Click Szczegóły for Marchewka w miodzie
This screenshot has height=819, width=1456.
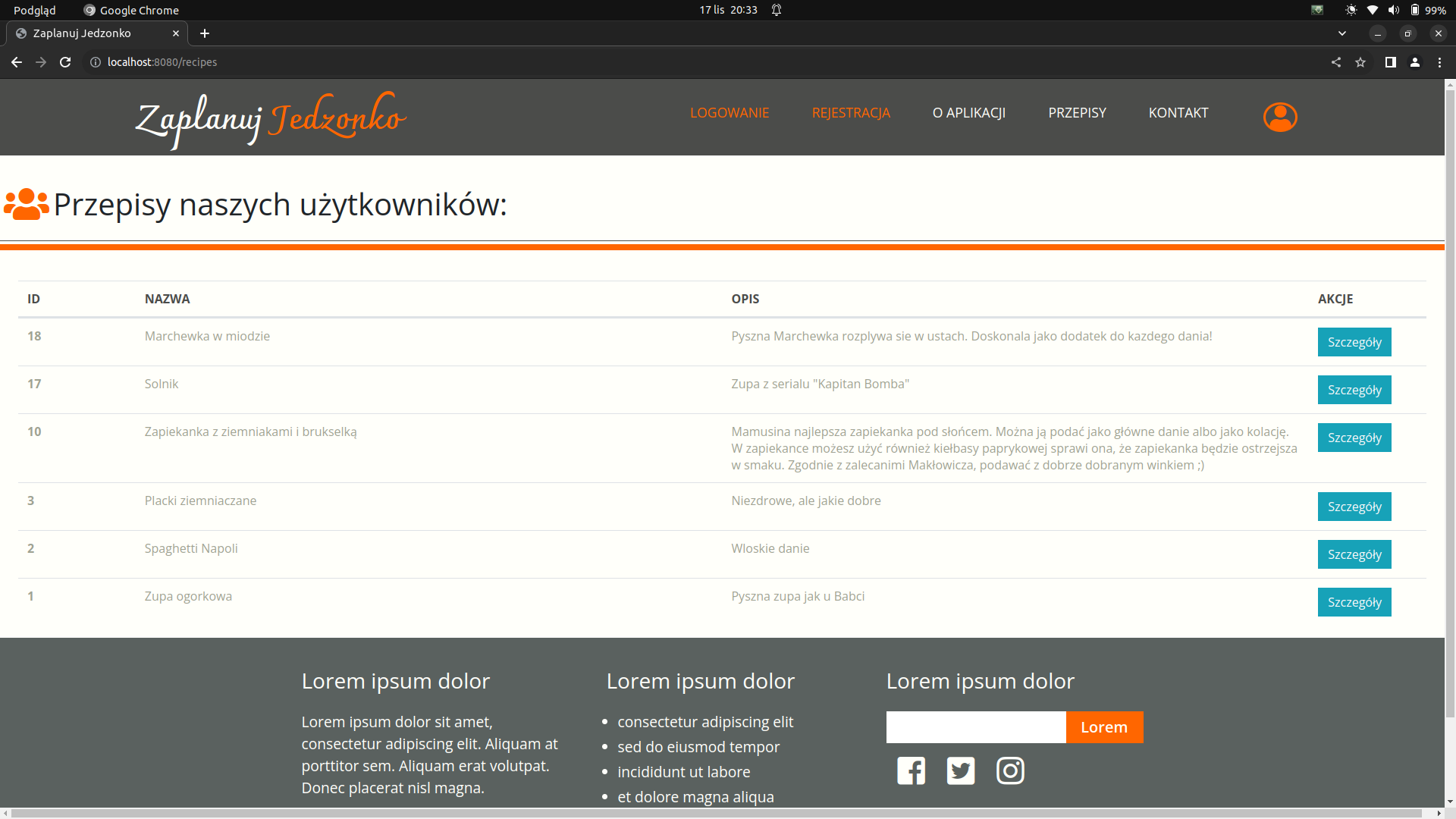point(1354,342)
